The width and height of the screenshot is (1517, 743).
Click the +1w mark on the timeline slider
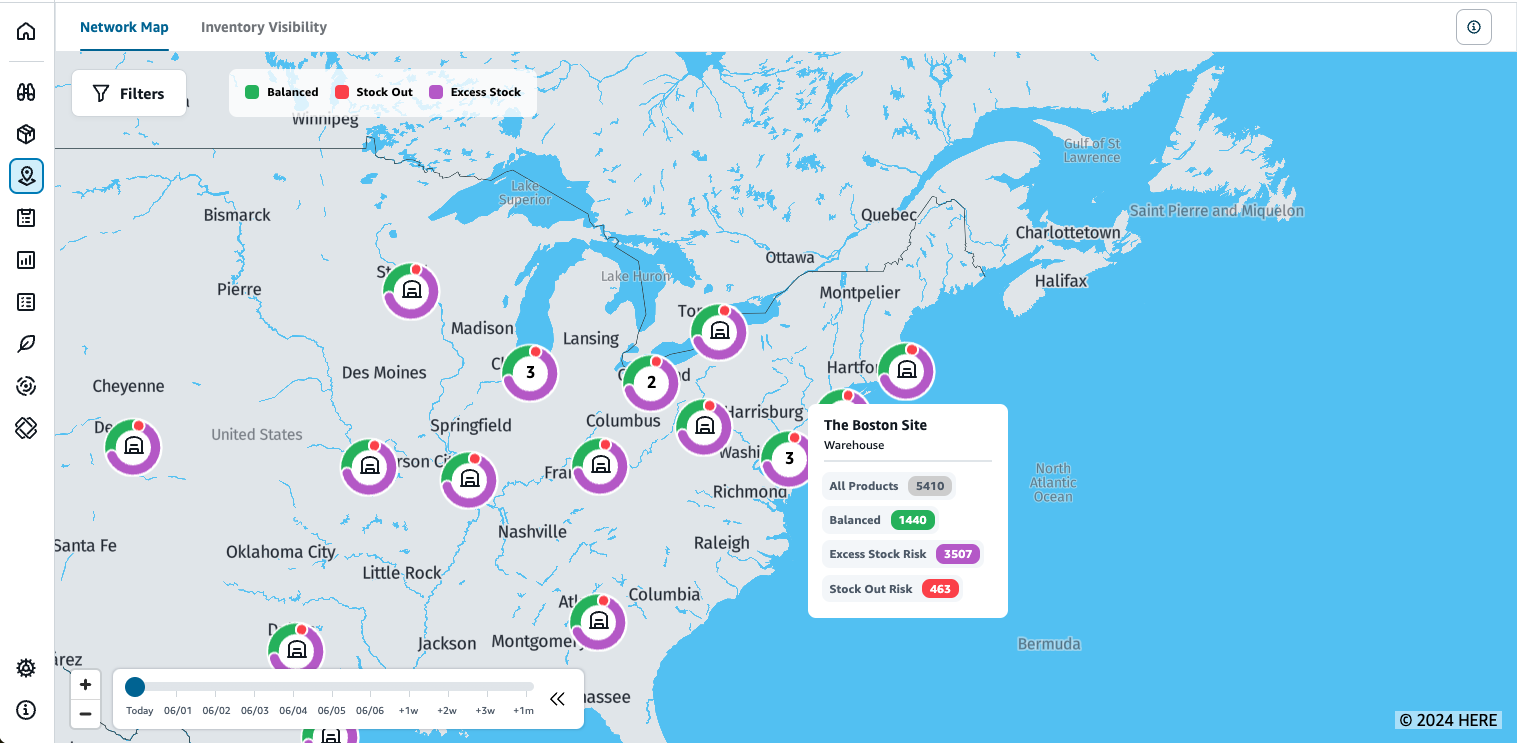tap(408, 710)
